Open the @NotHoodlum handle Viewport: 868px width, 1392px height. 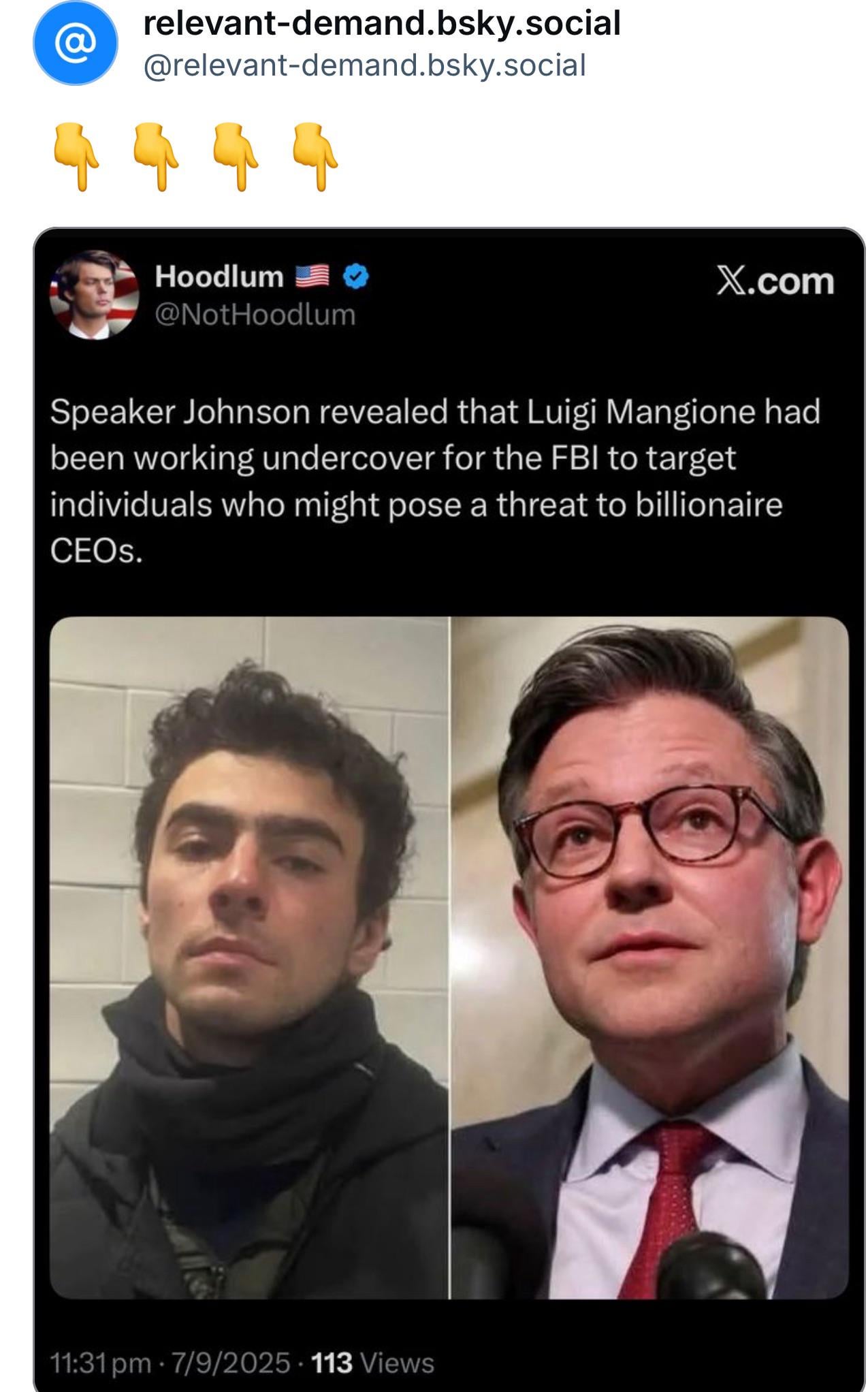[x=255, y=315]
